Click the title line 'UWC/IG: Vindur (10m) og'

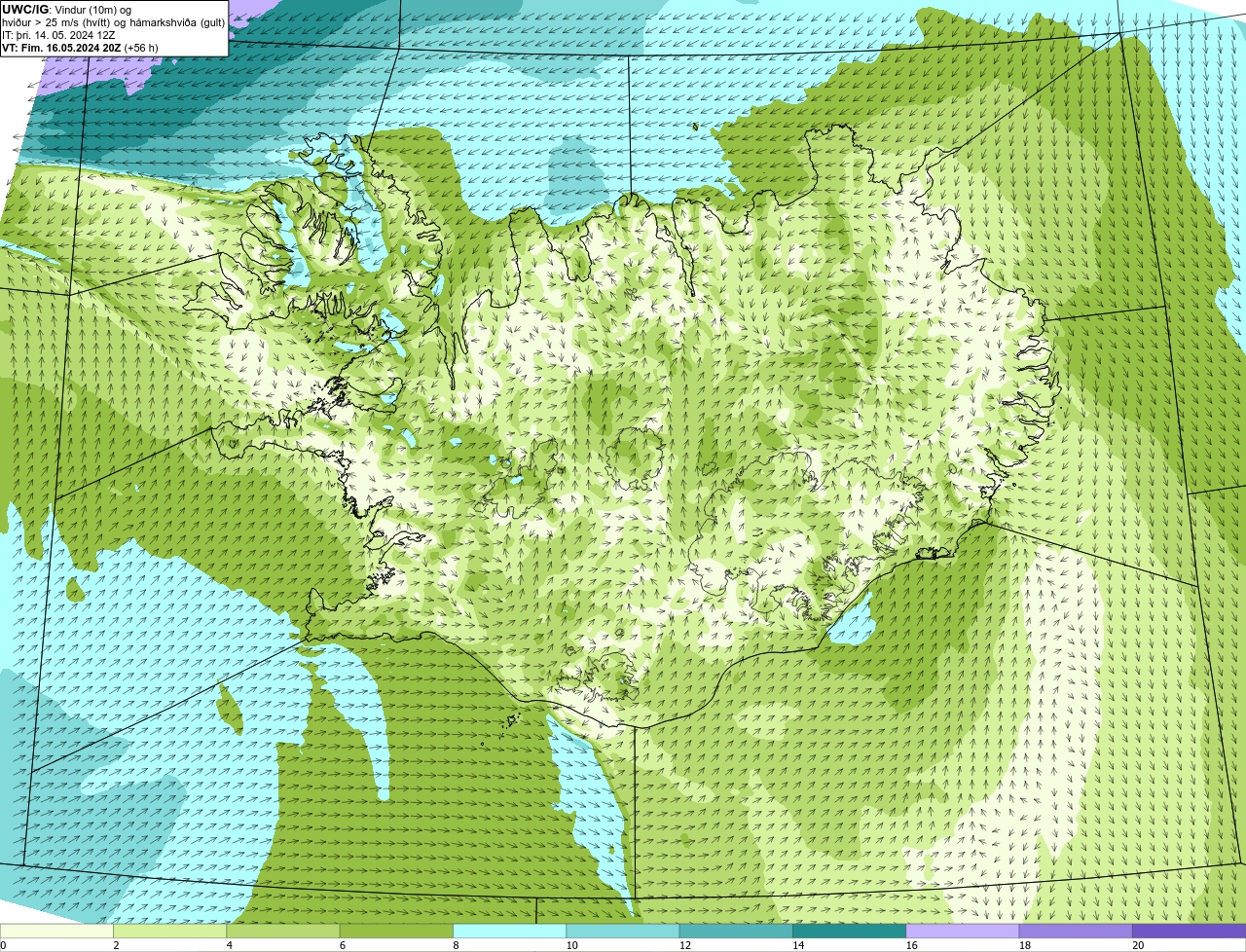click(x=66, y=10)
